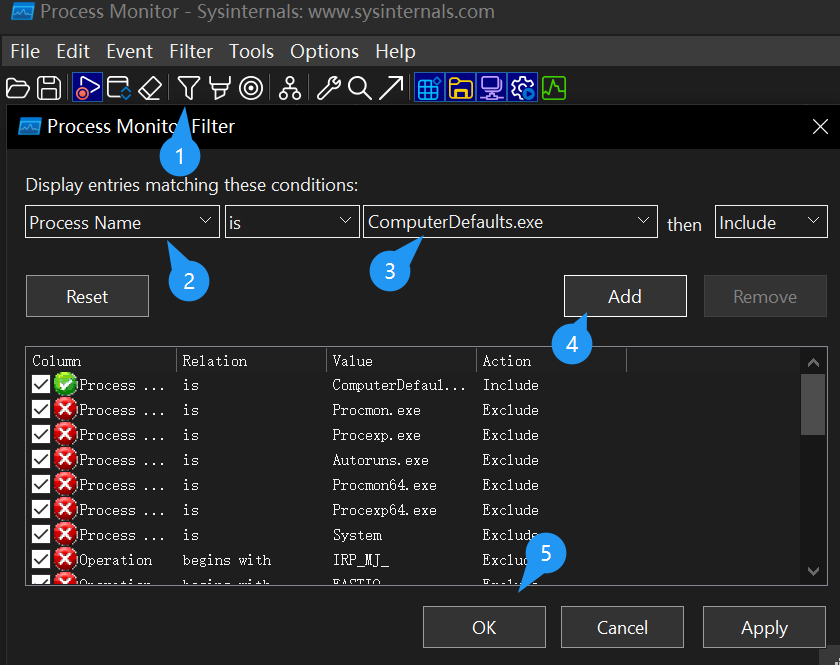Click the Column header in filter list
Image resolution: width=840 pixels, height=665 pixels.
(101, 361)
